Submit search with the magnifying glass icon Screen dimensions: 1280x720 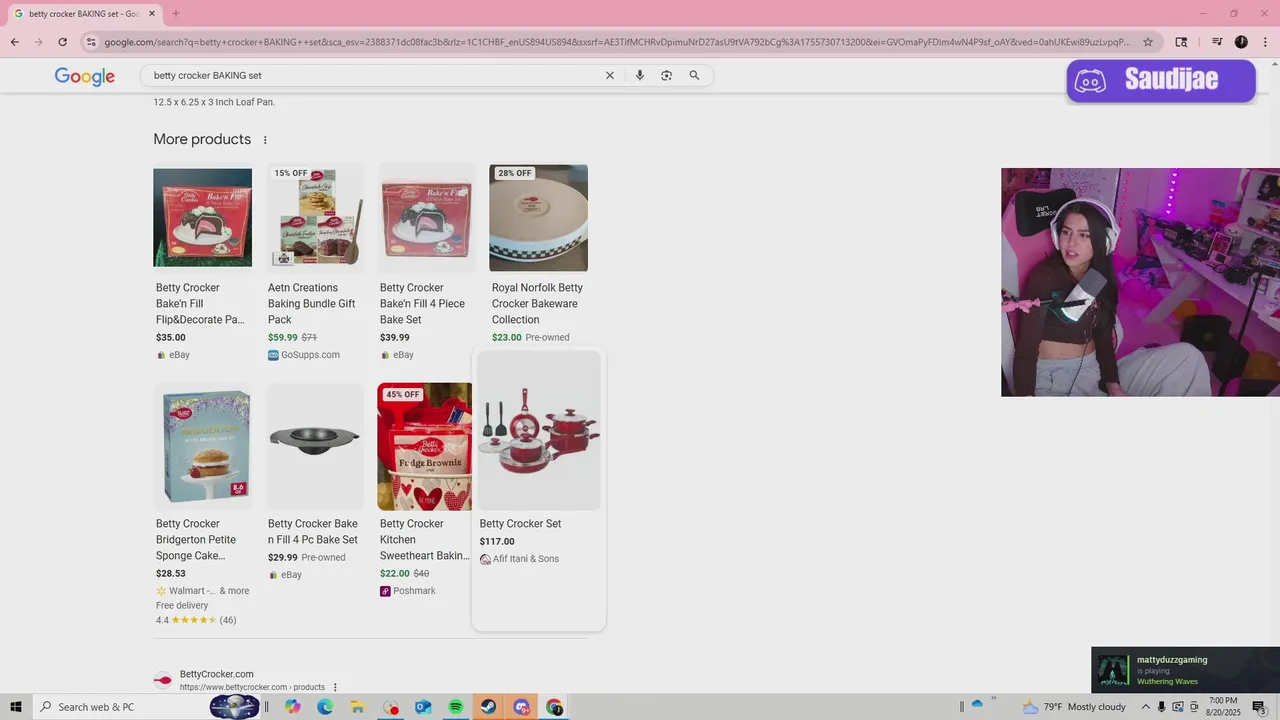pyautogui.click(x=694, y=75)
